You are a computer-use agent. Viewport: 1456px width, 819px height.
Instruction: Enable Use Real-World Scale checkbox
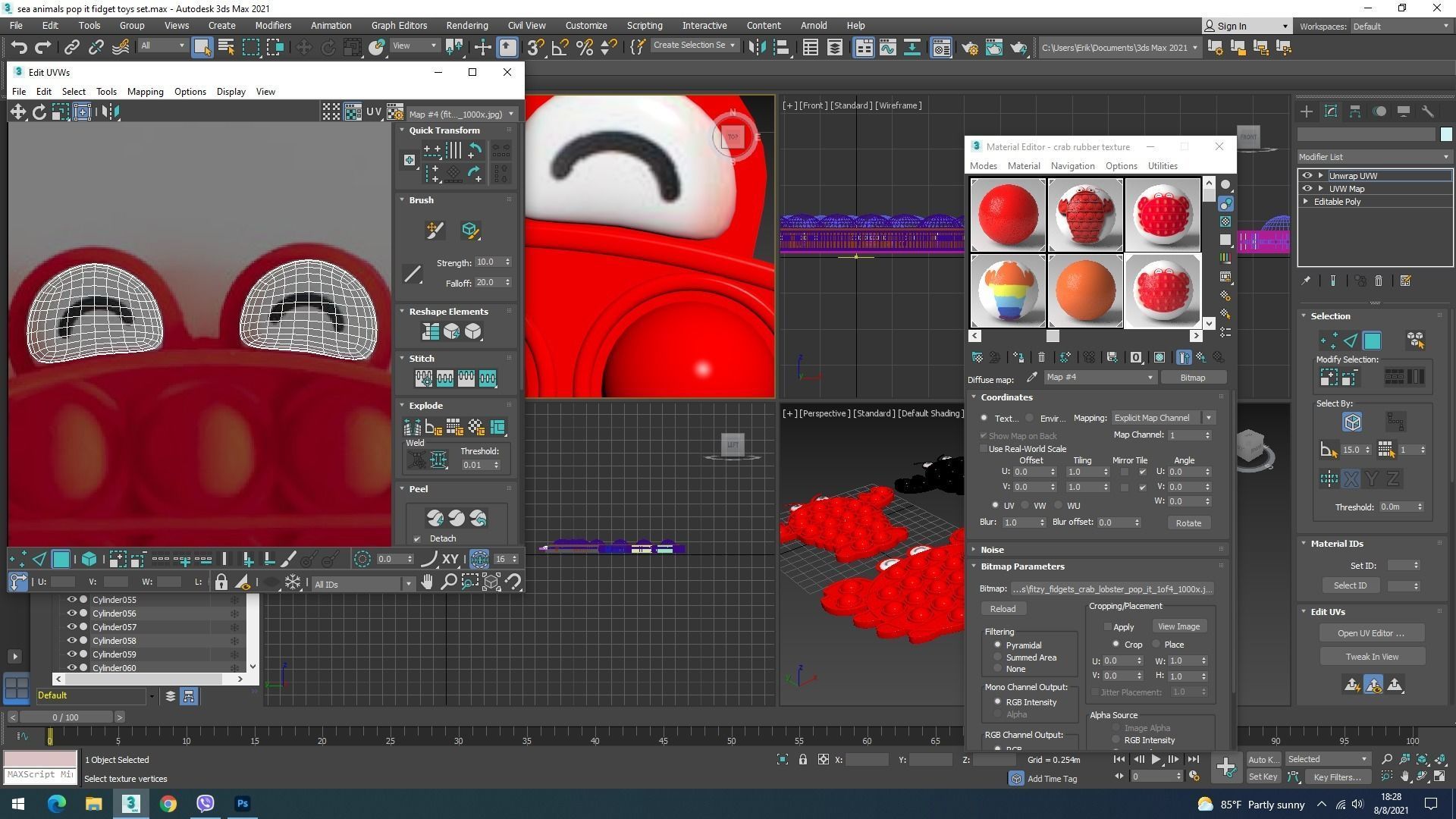(984, 449)
